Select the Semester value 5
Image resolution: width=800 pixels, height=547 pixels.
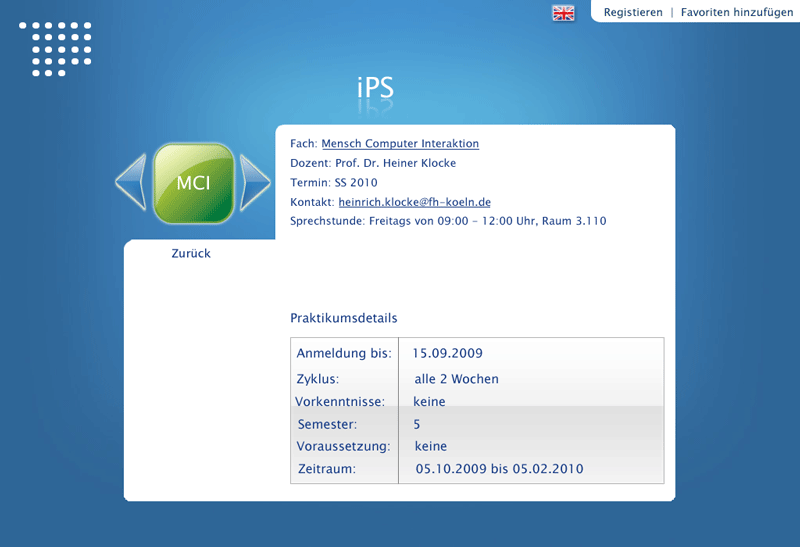coord(417,424)
